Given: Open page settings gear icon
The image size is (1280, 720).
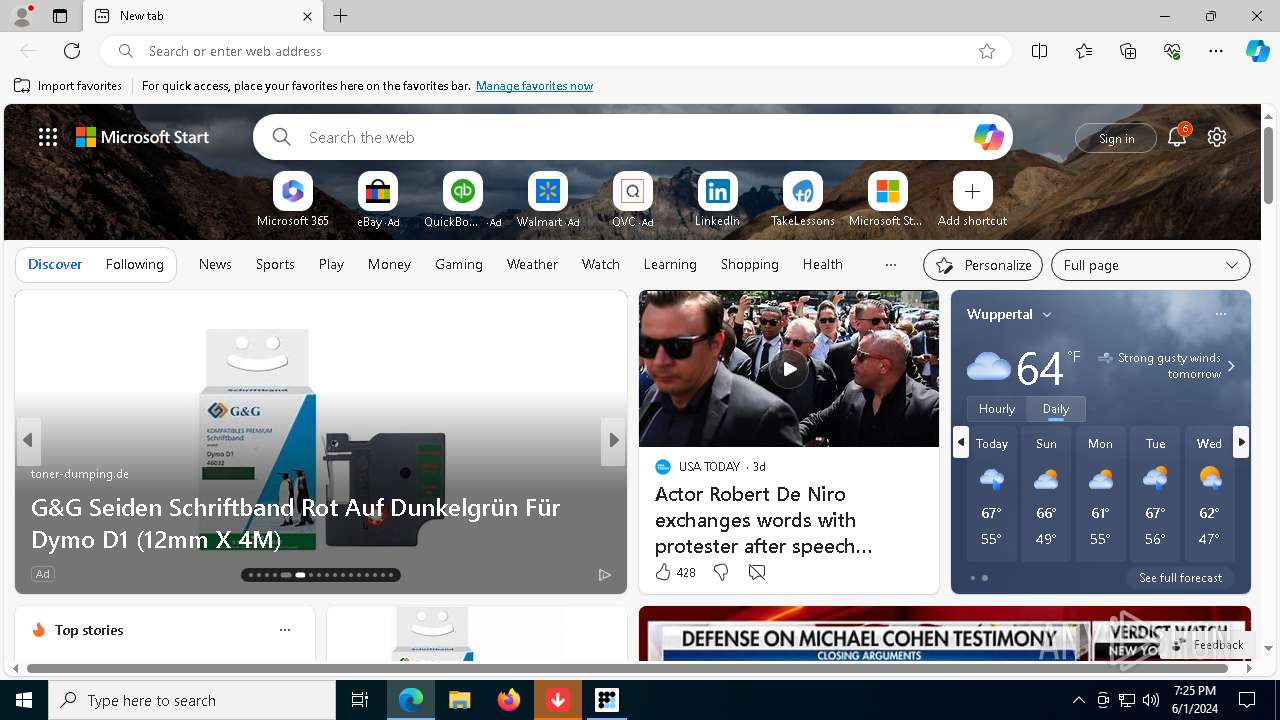Looking at the screenshot, I should tap(1217, 137).
